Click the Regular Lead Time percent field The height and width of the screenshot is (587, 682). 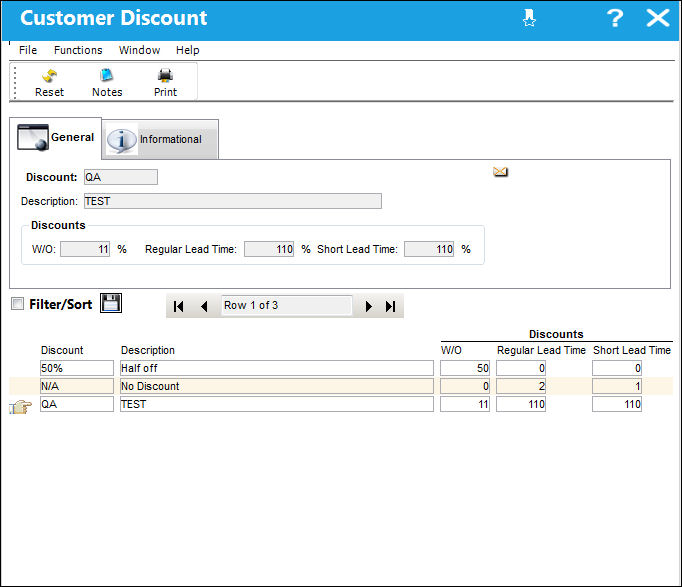click(269, 249)
